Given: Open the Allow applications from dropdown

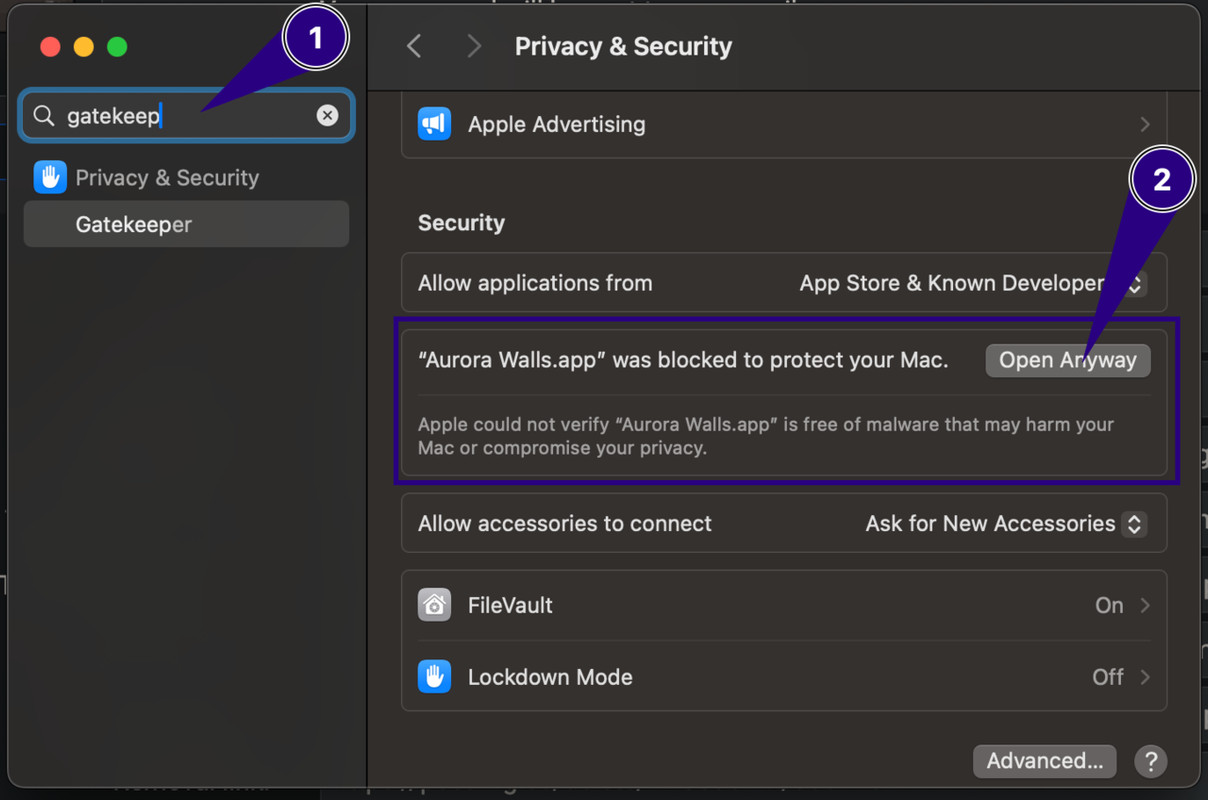Looking at the screenshot, I should (1134, 284).
